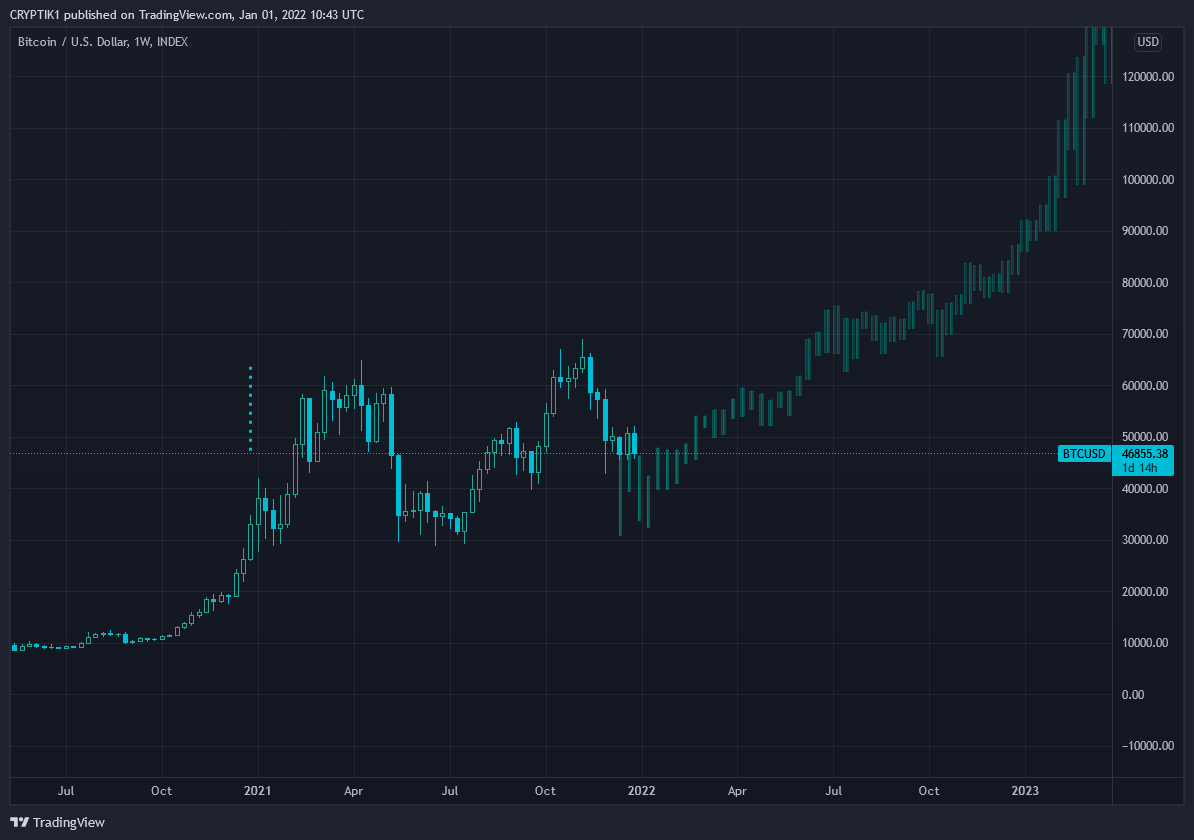
Task: Select the current price value 46855.38
Action: 1145,454
